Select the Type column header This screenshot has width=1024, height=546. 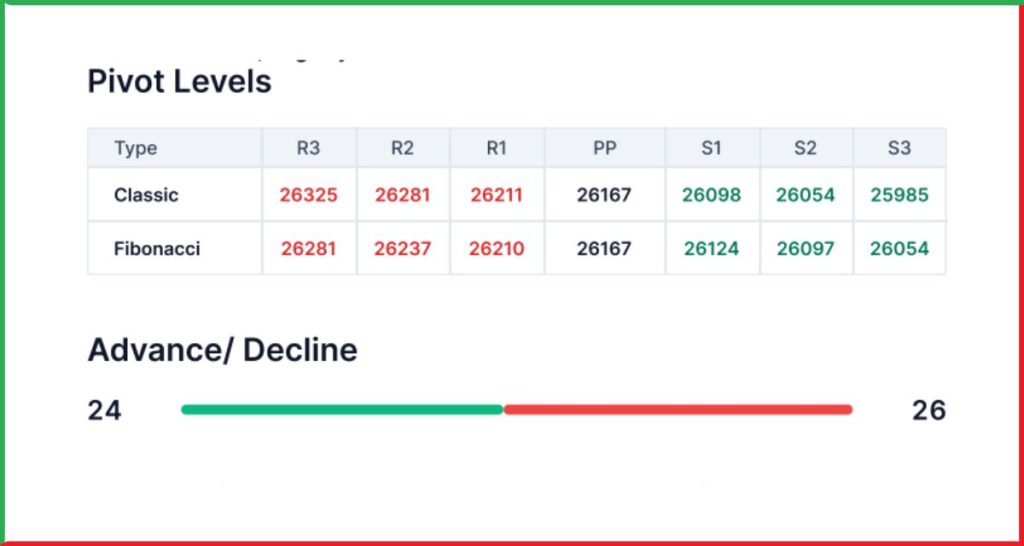click(x=135, y=148)
